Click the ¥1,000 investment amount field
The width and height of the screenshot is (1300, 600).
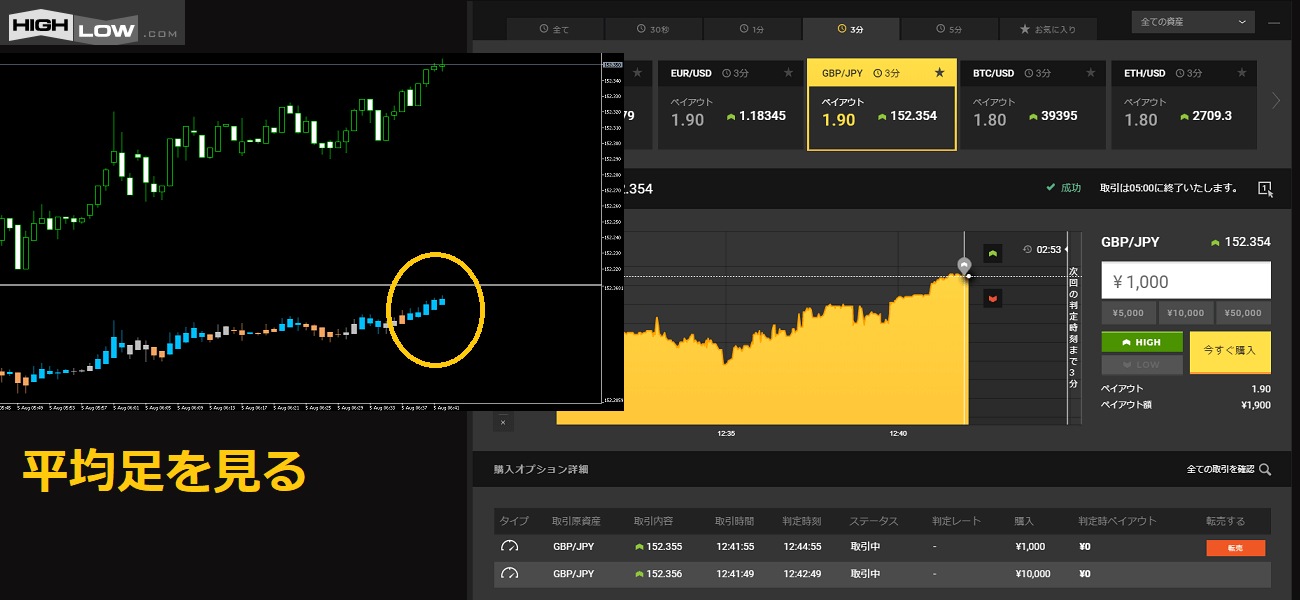tap(1185, 282)
